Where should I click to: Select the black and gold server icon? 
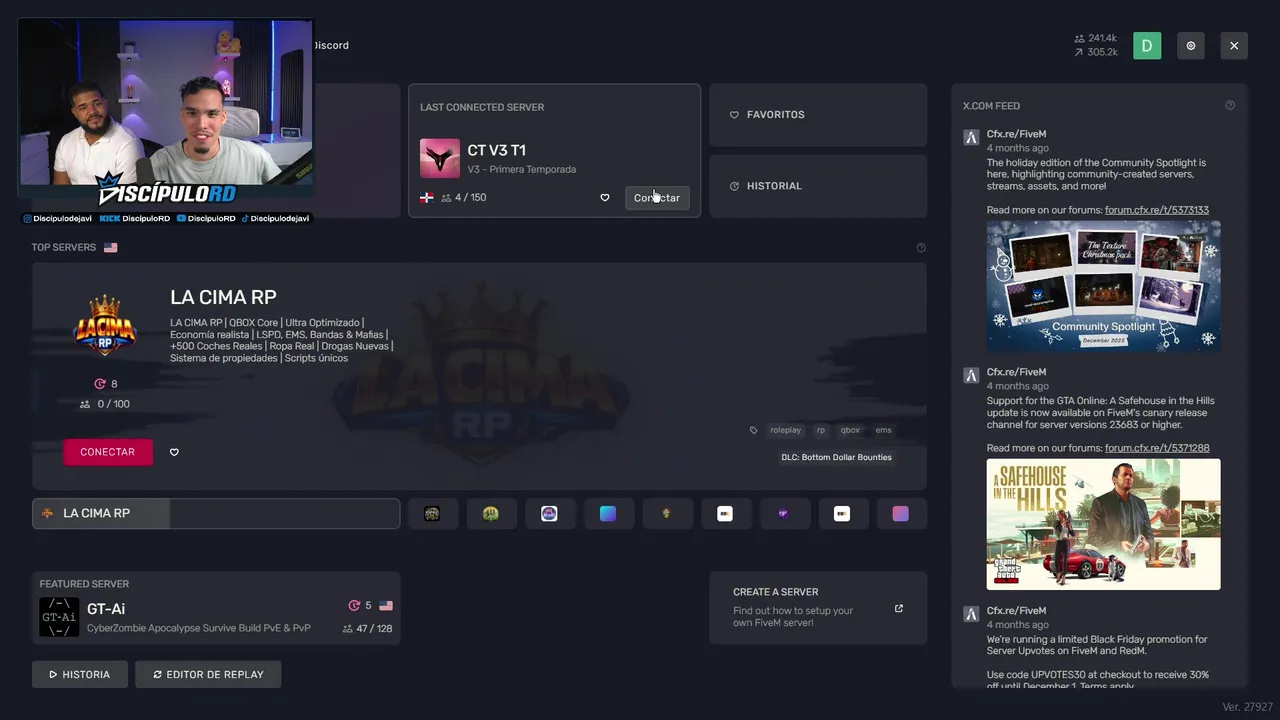(x=432, y=514)
